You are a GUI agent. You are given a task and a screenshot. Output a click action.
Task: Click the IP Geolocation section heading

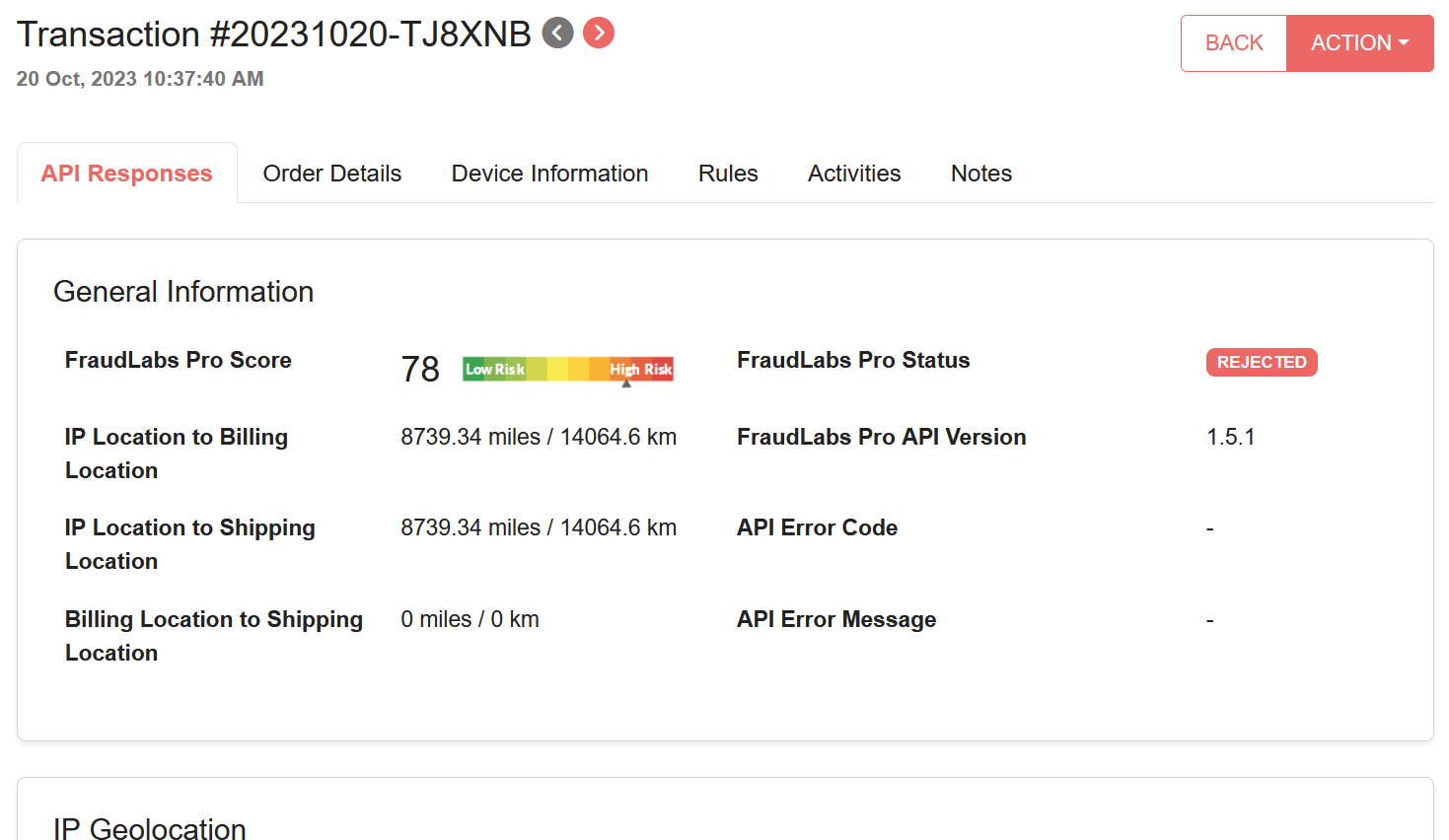pos(150,828)
